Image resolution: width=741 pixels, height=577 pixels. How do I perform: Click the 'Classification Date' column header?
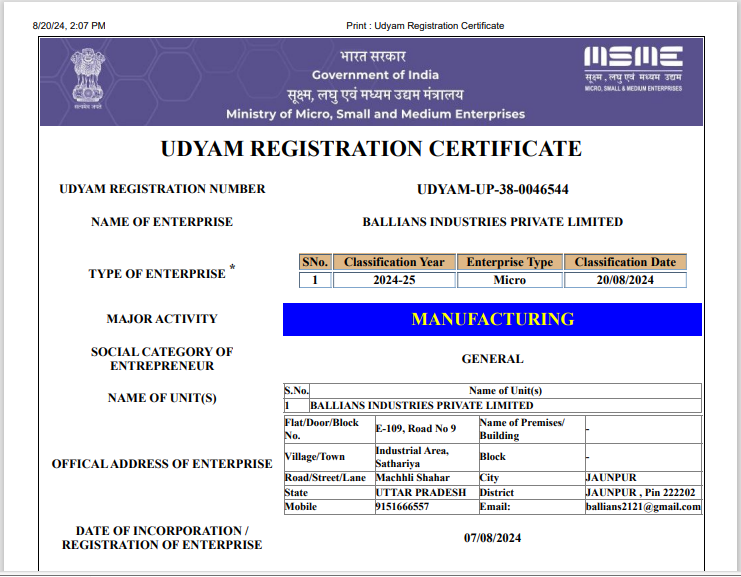point(625,262)
